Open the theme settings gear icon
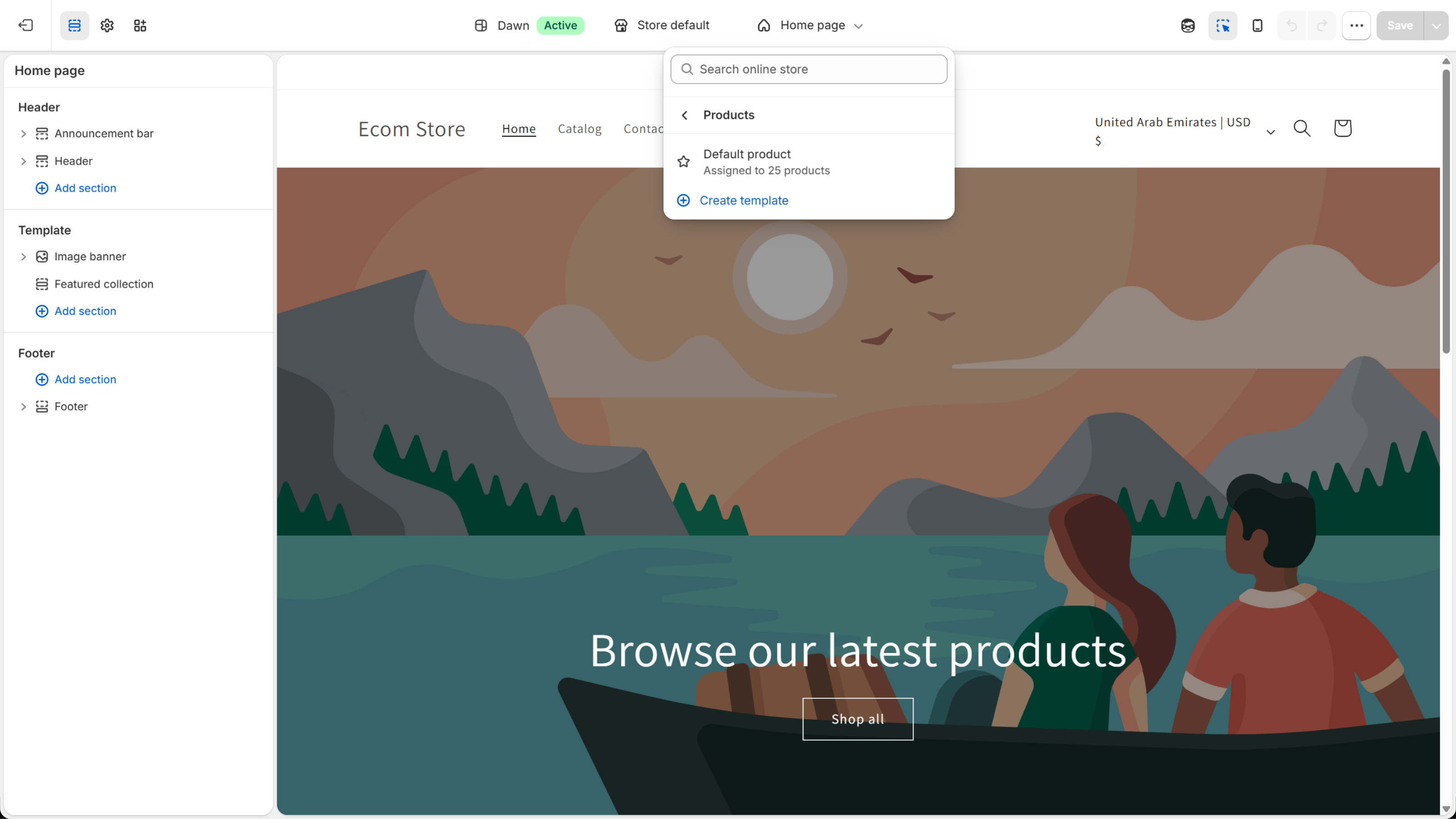Viewport: 1456px width, 819px height. pyautogui.click(x=107, y=25)
